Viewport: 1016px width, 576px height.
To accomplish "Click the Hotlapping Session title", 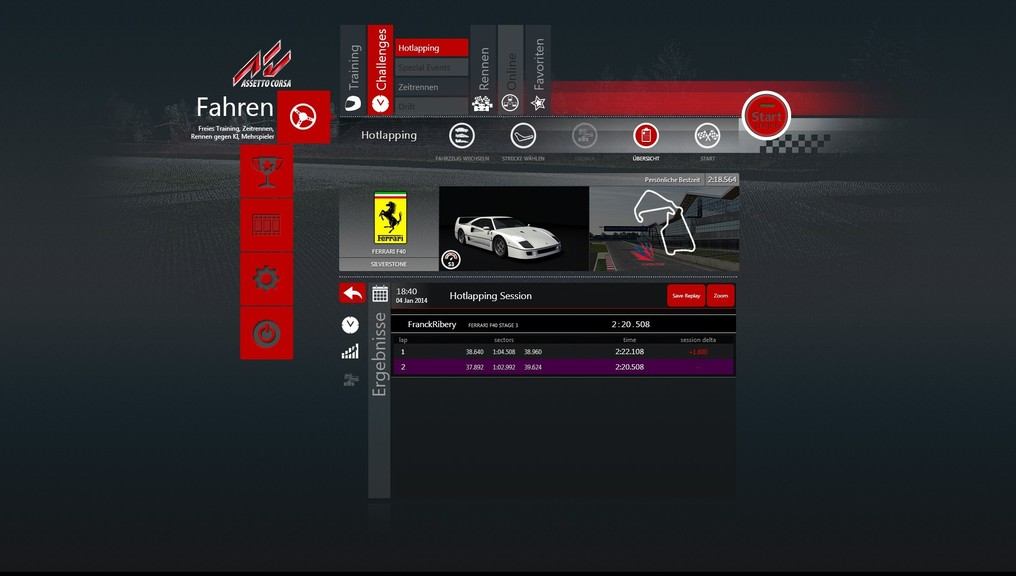I will pyautogui.click(x=491, y=295).
